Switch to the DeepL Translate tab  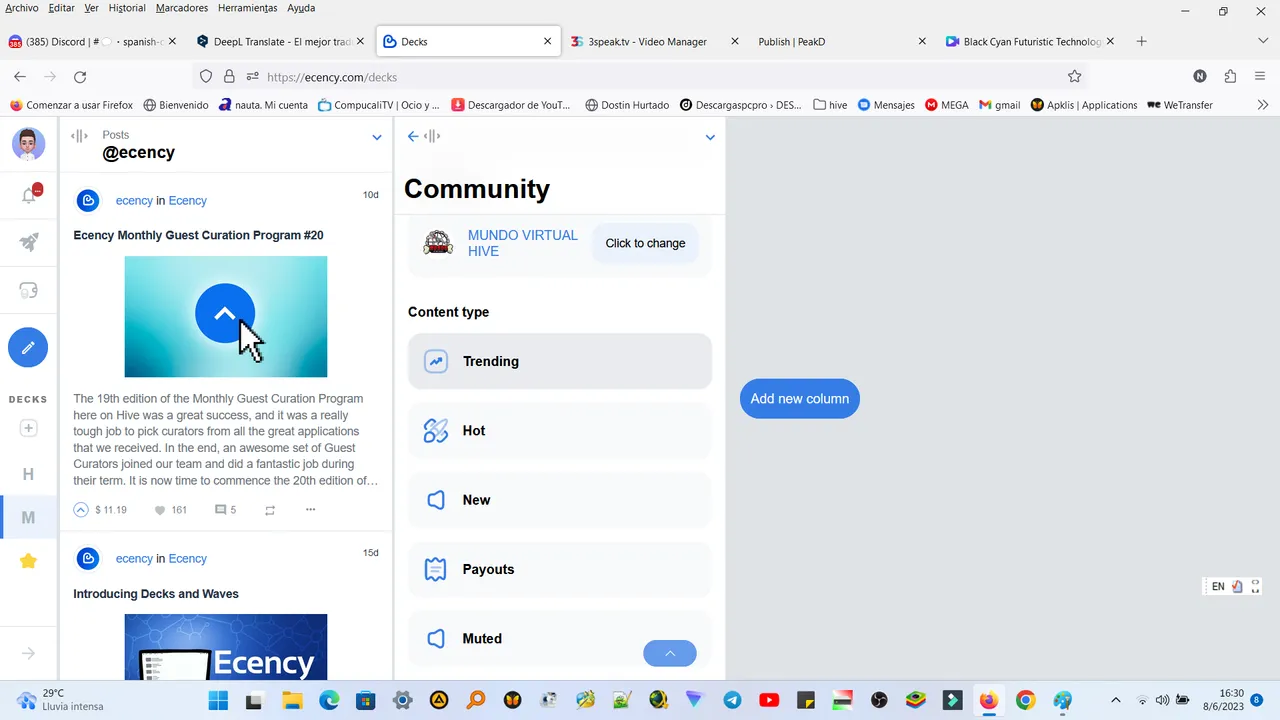281,42
